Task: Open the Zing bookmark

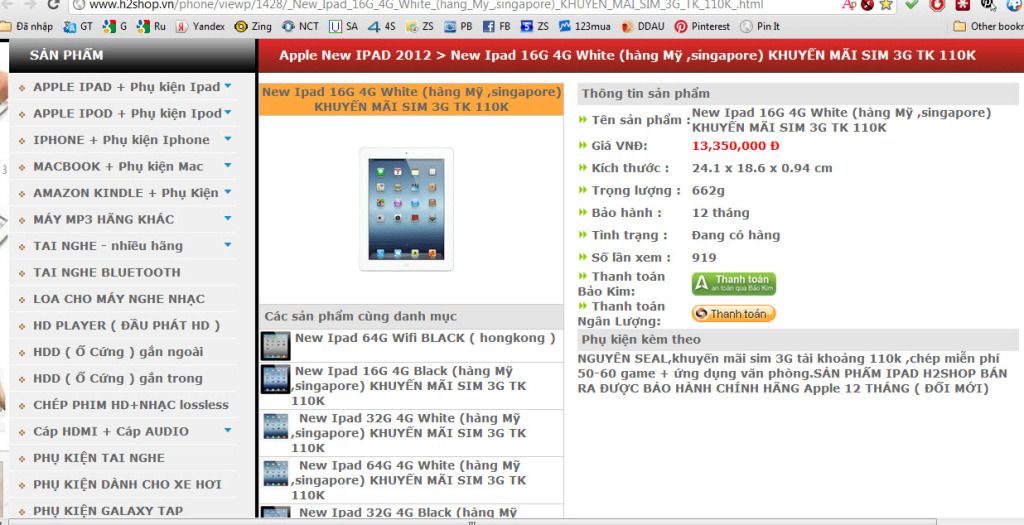Action: click(253, 26)
